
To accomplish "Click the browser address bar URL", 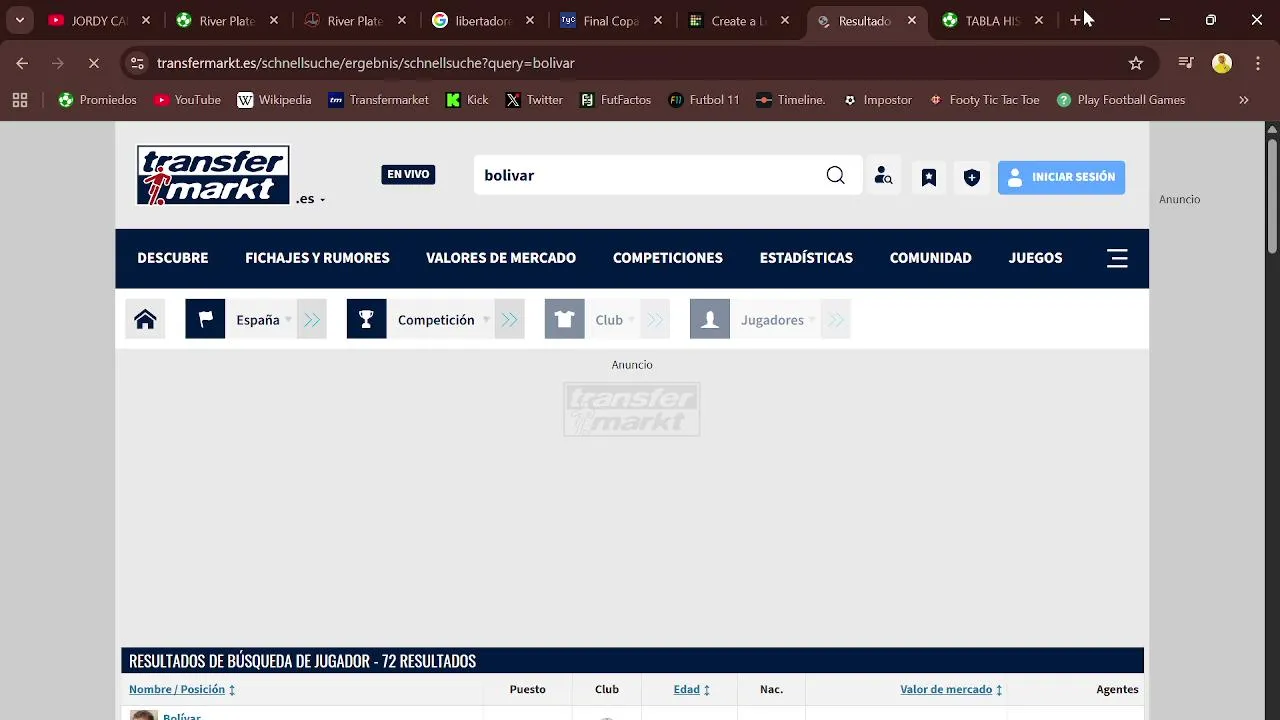I will pos(366,63).
